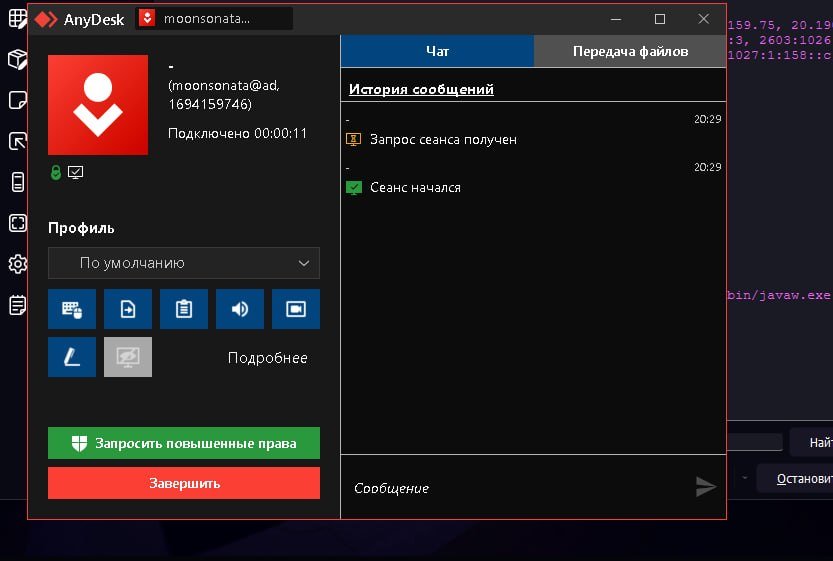Click Завершить to end session

[184, 483]
